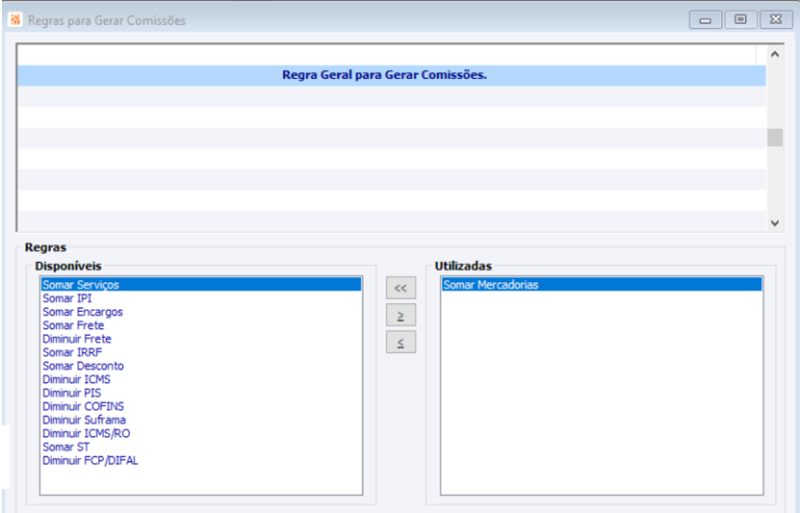
Task: Select the 'Regra Geral para Gerar Comissões.' row
Action: 391,75
